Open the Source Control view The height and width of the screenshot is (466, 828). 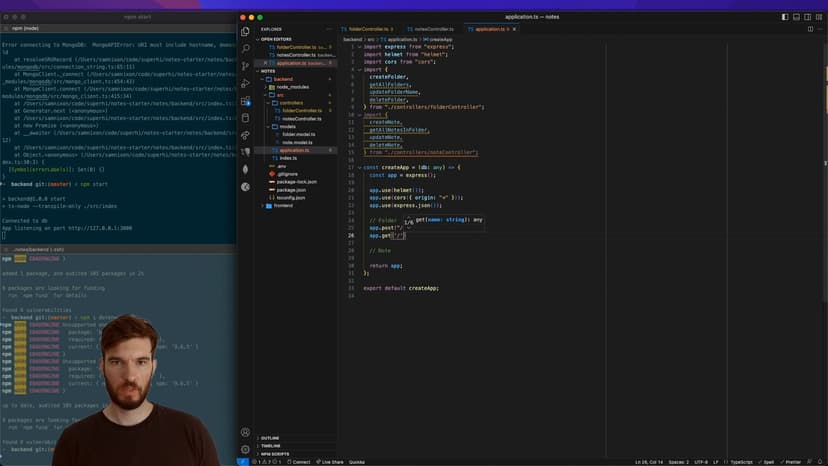click(x=245, y=66)
